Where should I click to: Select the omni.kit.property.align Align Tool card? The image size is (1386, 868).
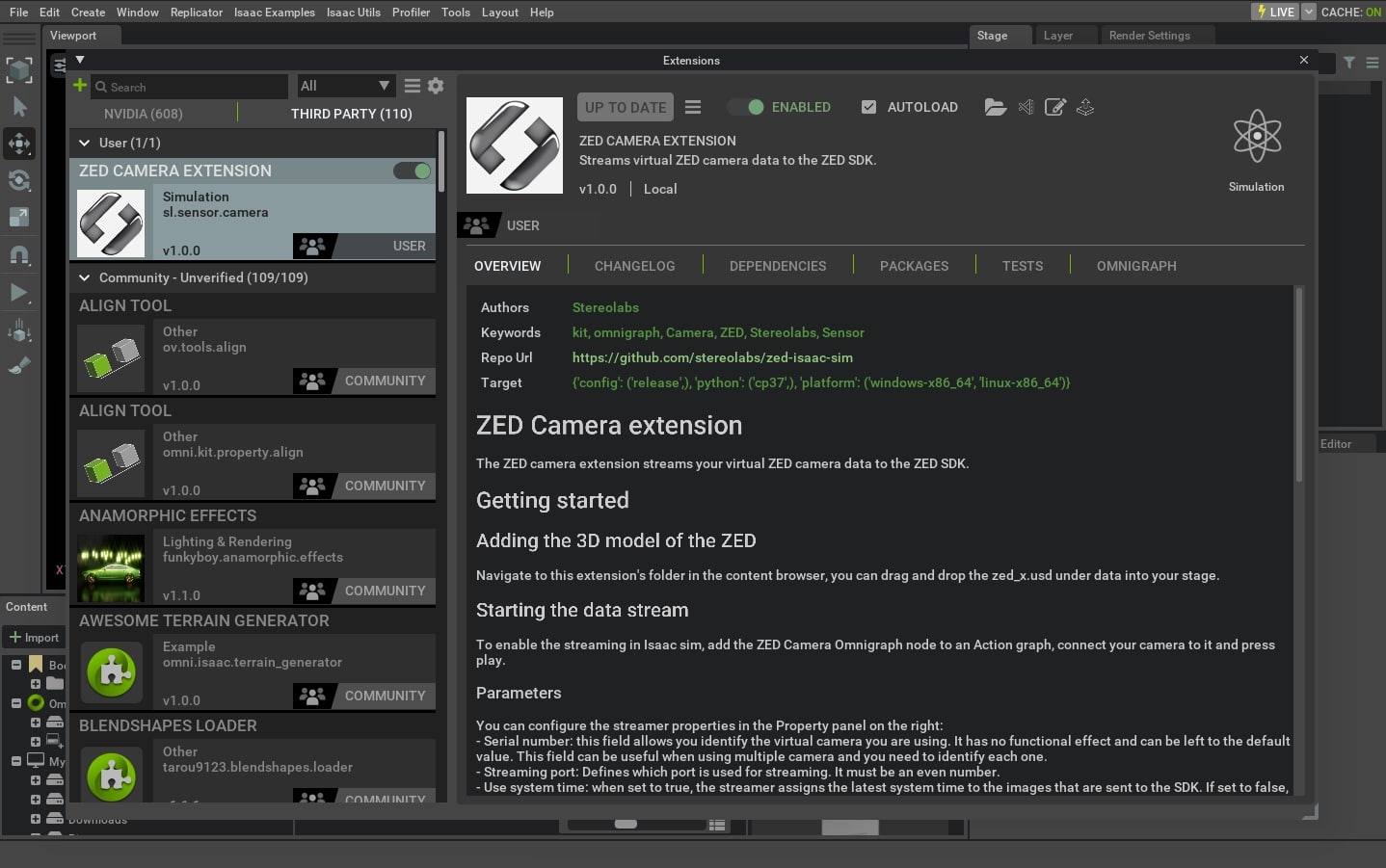tap(253, 450)
